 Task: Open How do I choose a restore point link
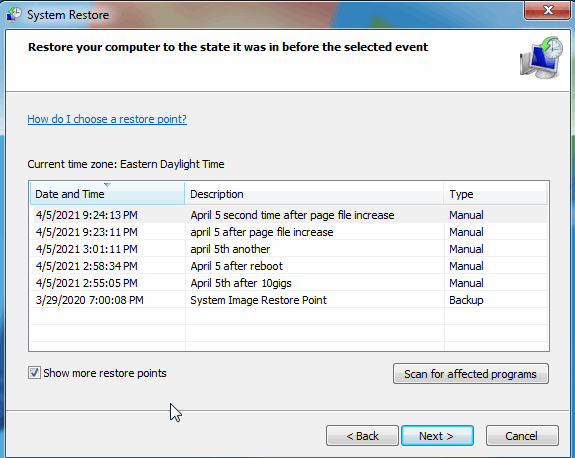pos(107,119)
